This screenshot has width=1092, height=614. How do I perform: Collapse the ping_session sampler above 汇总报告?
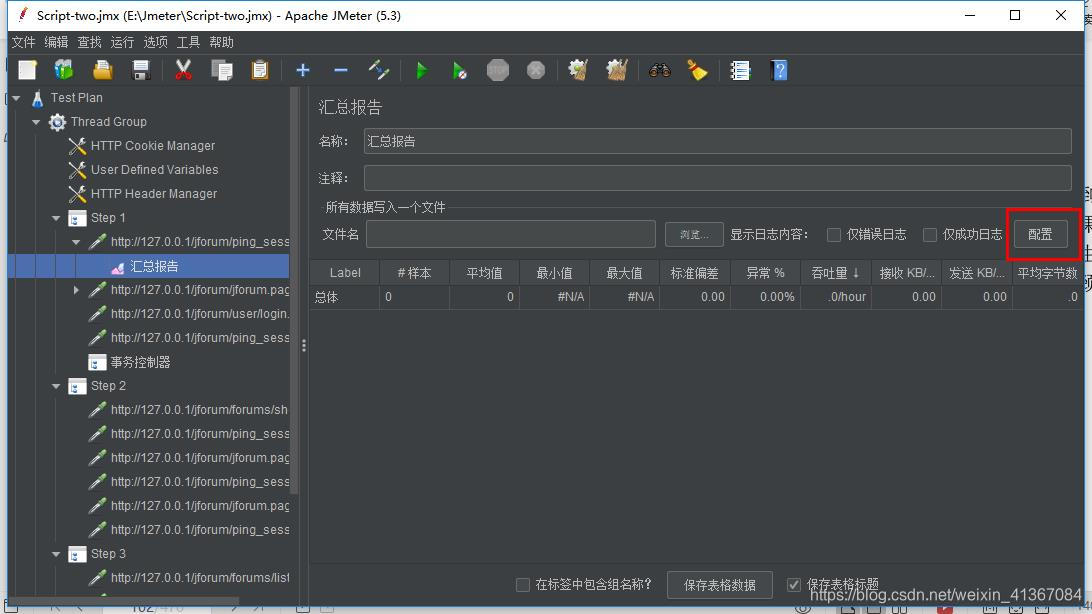(x=76, y=242)
